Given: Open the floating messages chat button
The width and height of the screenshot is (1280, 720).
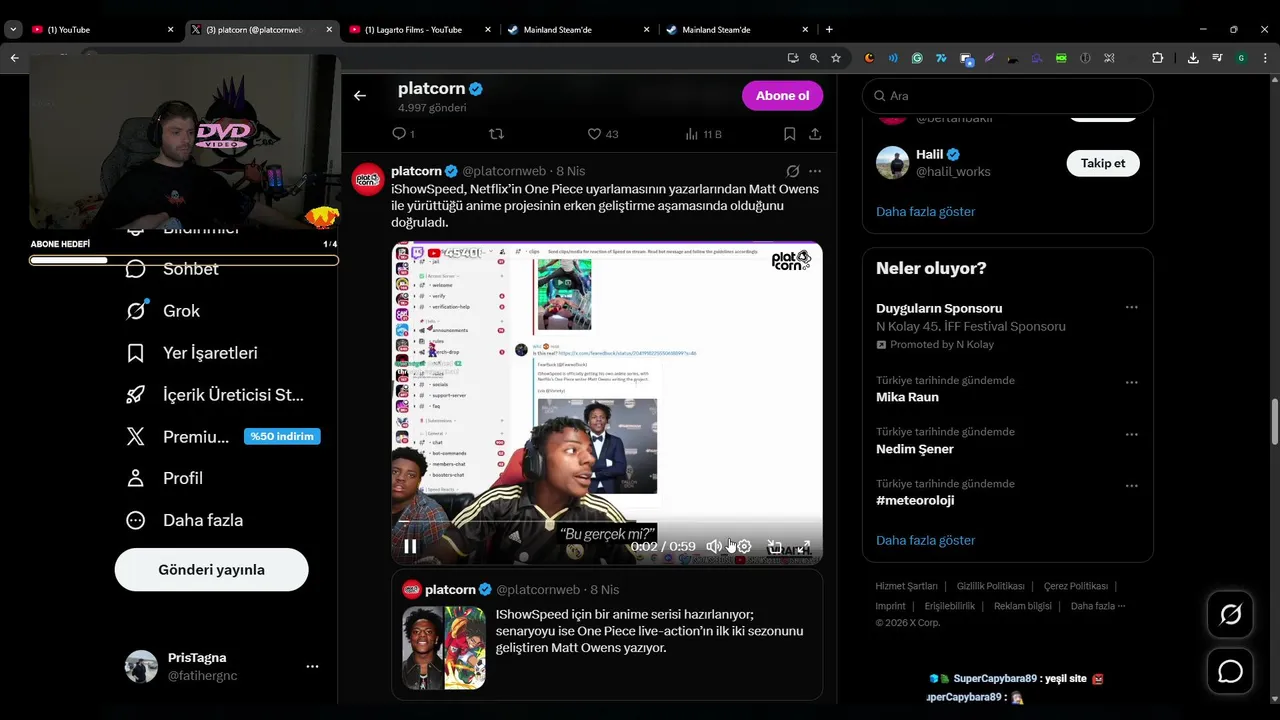Looking at the screenshot, I should coord(1231,672).
